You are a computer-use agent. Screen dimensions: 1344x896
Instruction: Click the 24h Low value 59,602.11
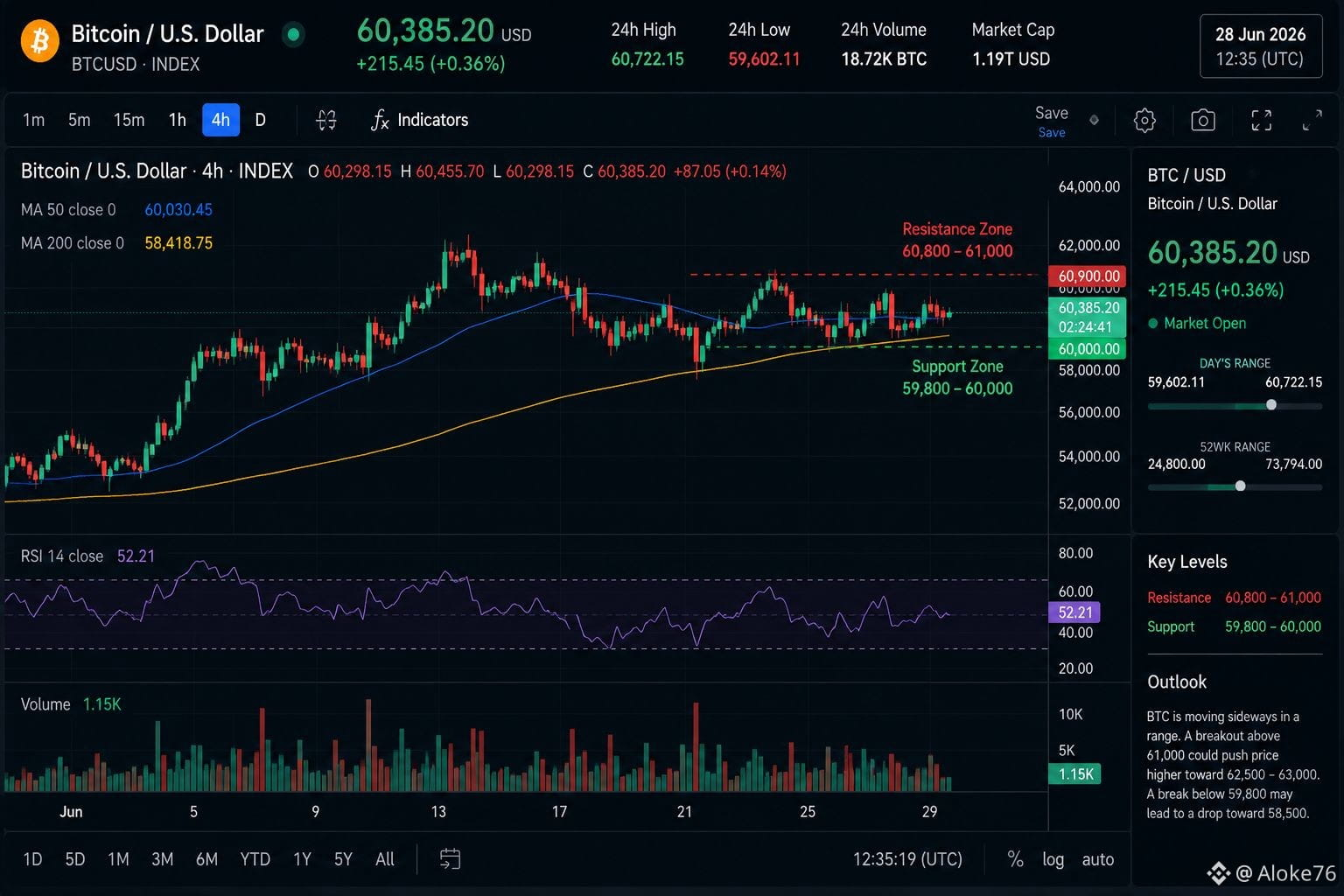[x=764, y=59]
